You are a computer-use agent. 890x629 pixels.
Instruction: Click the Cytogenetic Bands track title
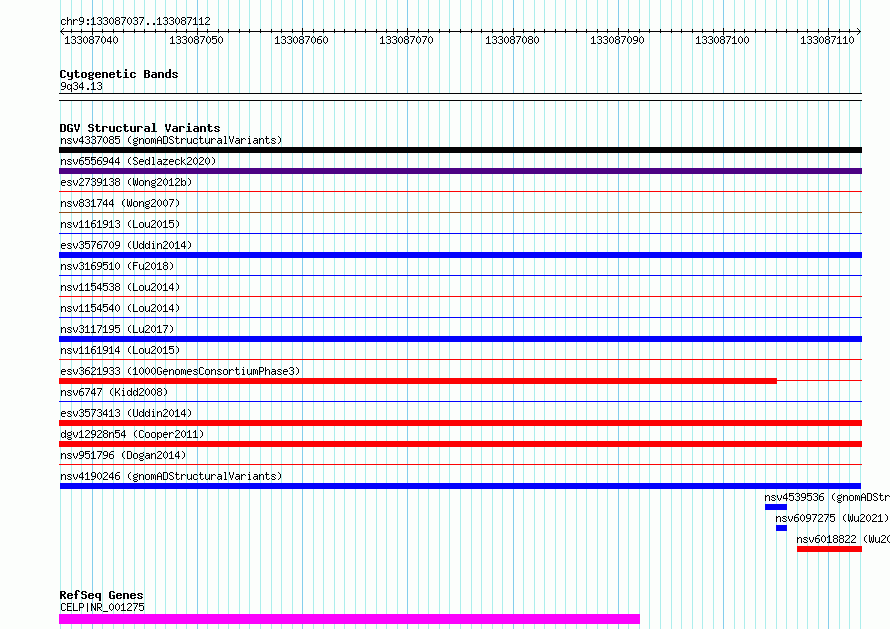click(119, 74)
